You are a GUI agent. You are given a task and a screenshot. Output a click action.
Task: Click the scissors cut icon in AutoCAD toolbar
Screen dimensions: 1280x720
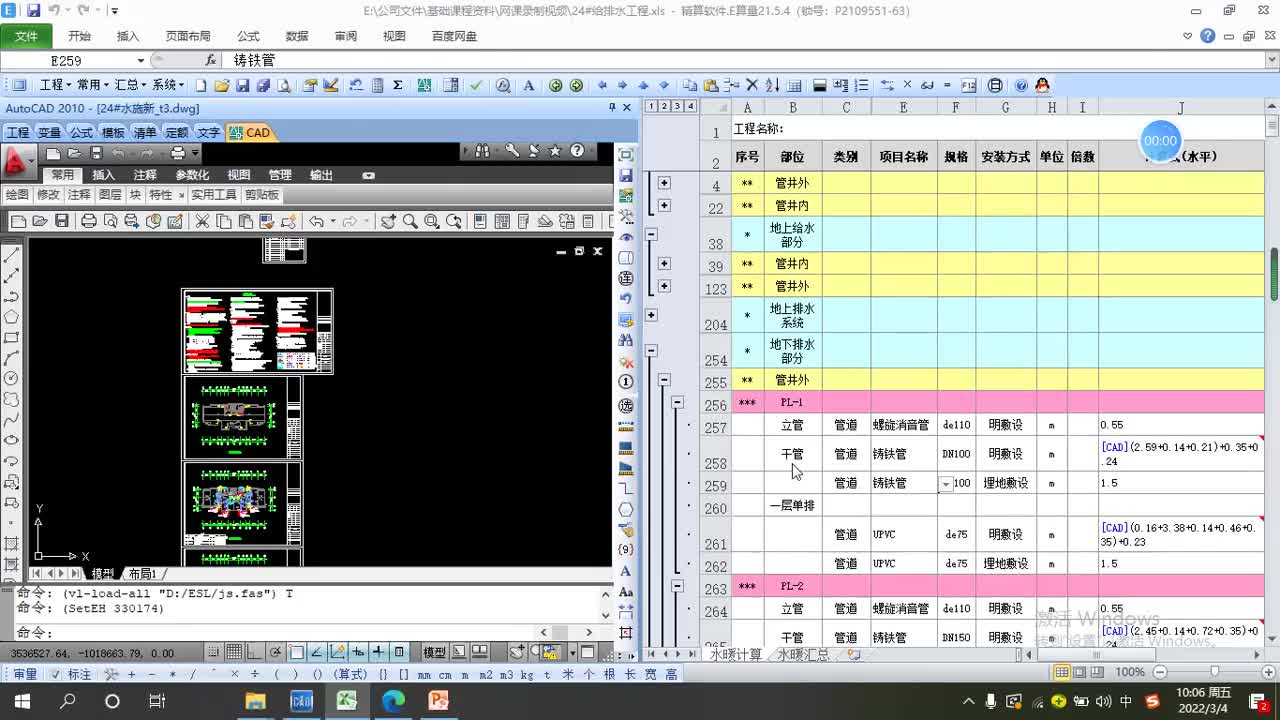(202, 221)
